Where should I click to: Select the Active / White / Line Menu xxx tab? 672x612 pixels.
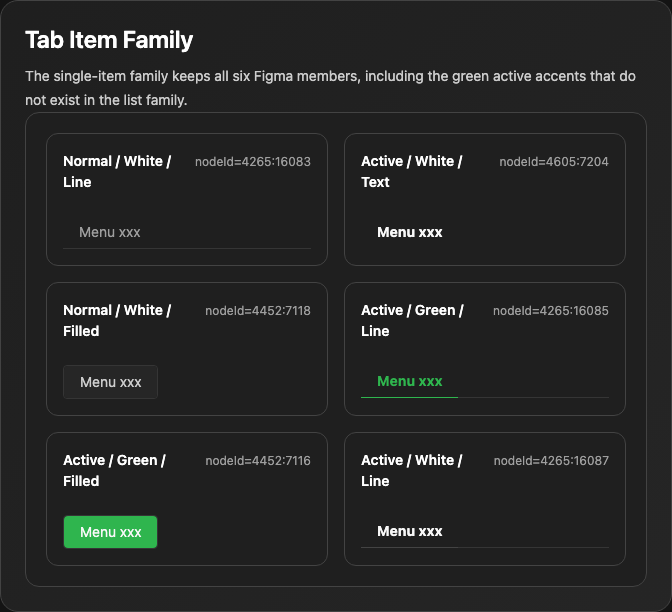click(x=409, y=531)
